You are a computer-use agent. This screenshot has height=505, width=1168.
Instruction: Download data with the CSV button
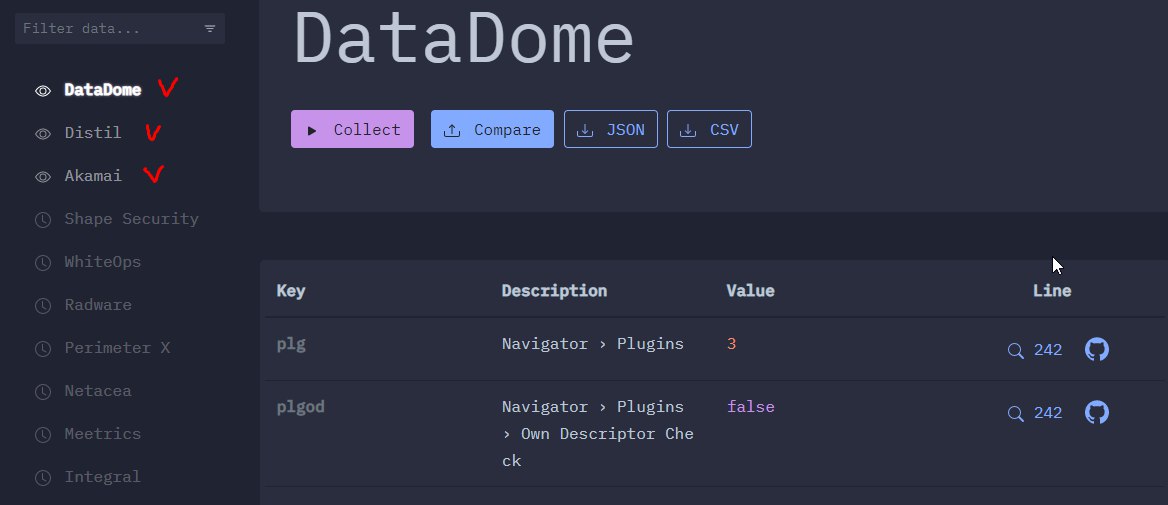[709, 130]
